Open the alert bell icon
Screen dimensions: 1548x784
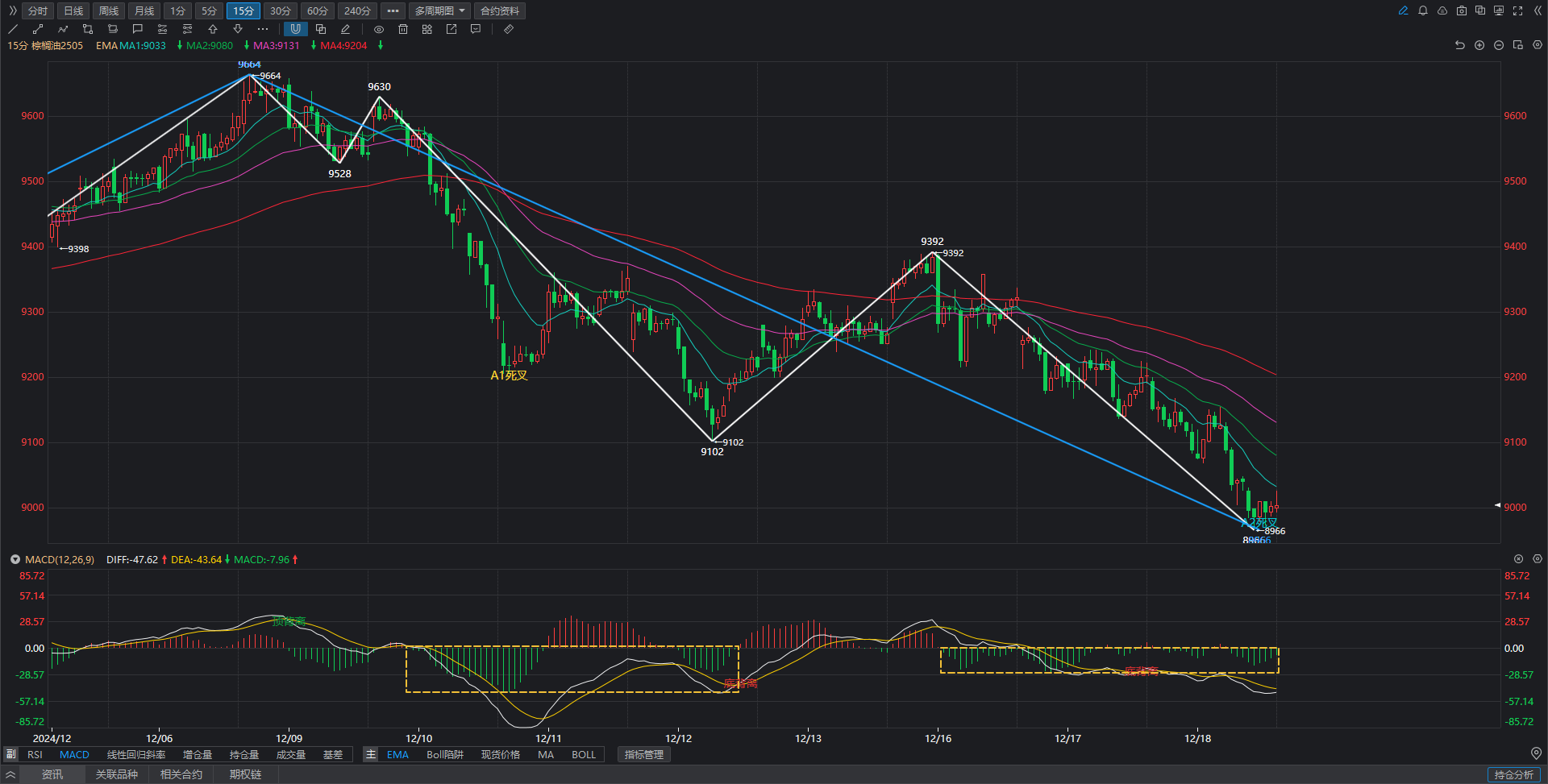(1423, 10)
